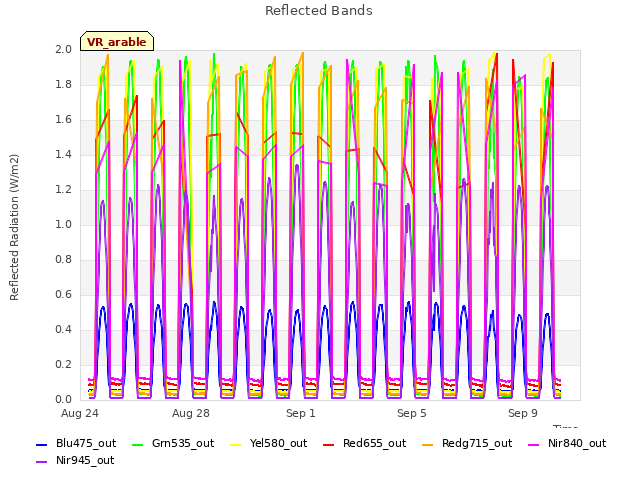Toggle the Nir945_out legend entry

coord(75,461)
